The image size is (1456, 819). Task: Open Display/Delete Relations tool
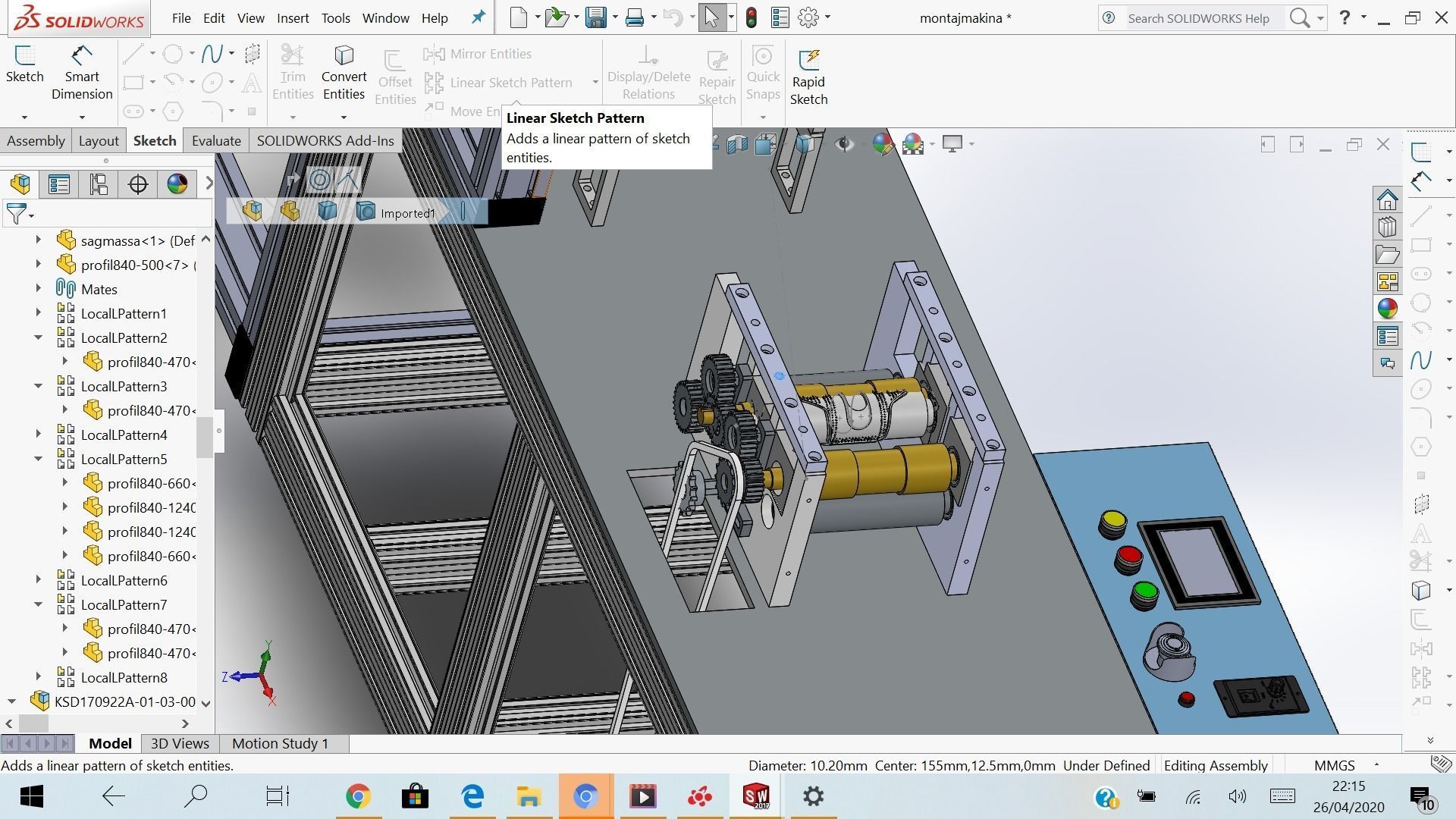point(648,73)
